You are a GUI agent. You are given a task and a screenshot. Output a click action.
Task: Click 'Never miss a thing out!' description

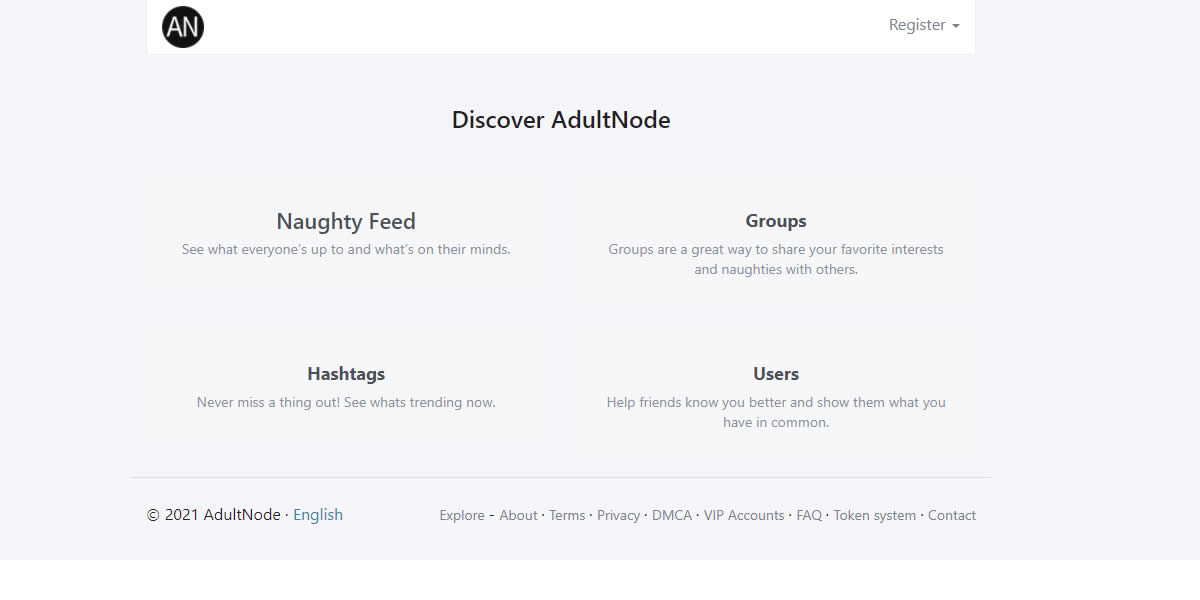(x=346, y=402)
